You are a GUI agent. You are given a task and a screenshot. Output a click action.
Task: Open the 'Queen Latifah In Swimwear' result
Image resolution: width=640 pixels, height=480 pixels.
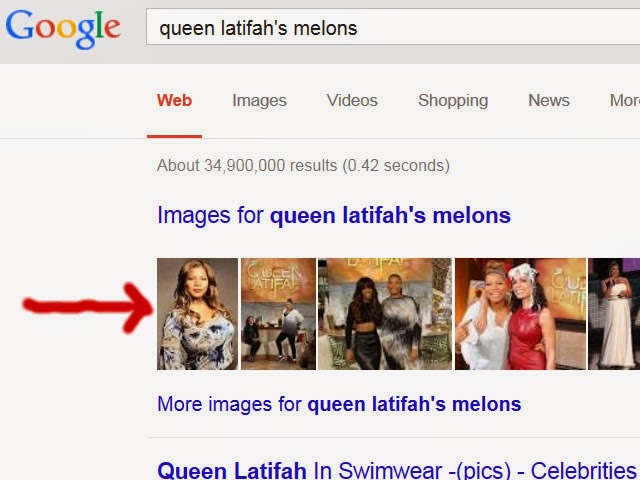(396, 469)
